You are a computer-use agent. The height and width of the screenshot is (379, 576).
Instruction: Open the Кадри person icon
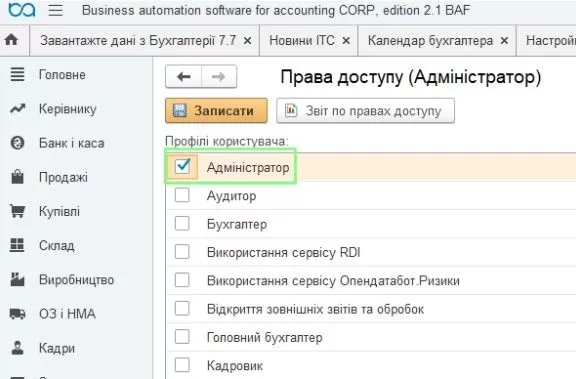coord(17,348)
